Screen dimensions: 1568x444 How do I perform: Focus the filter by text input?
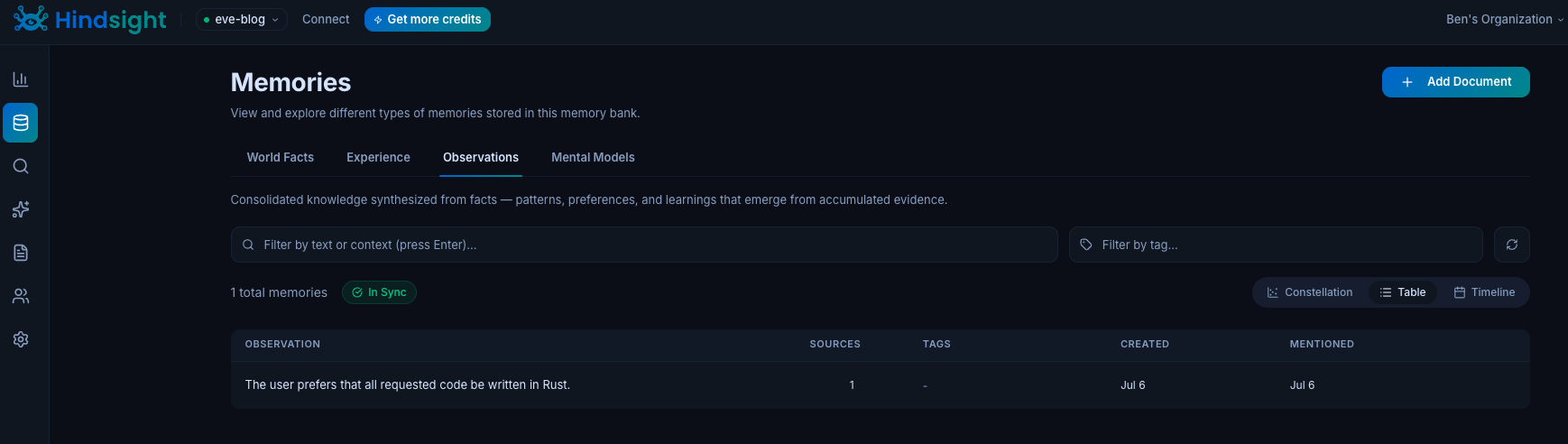click(644, 245)
